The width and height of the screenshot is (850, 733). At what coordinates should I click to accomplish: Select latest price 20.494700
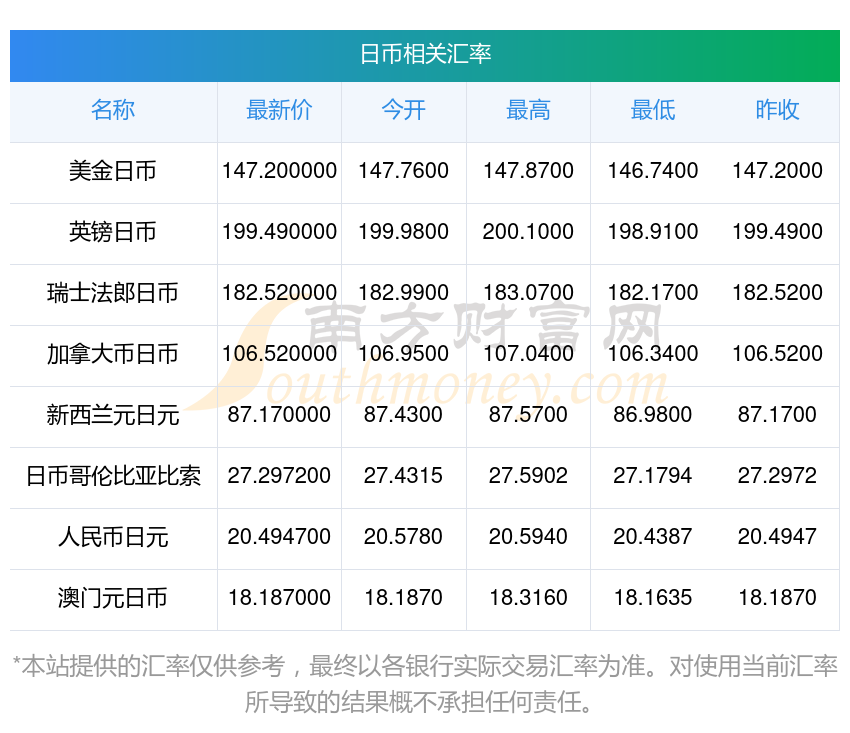click(279, 537)
